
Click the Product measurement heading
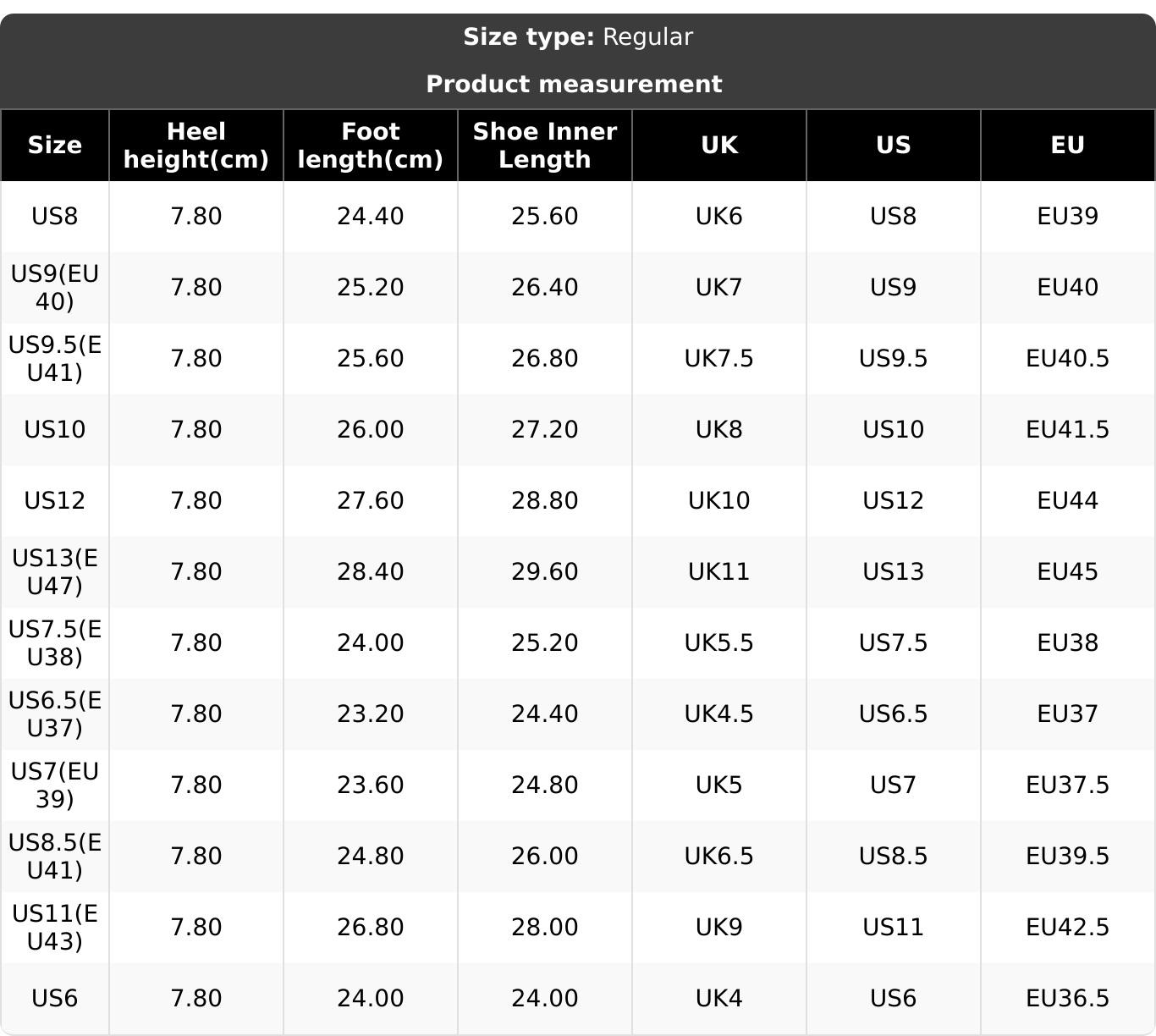[575, 84]
